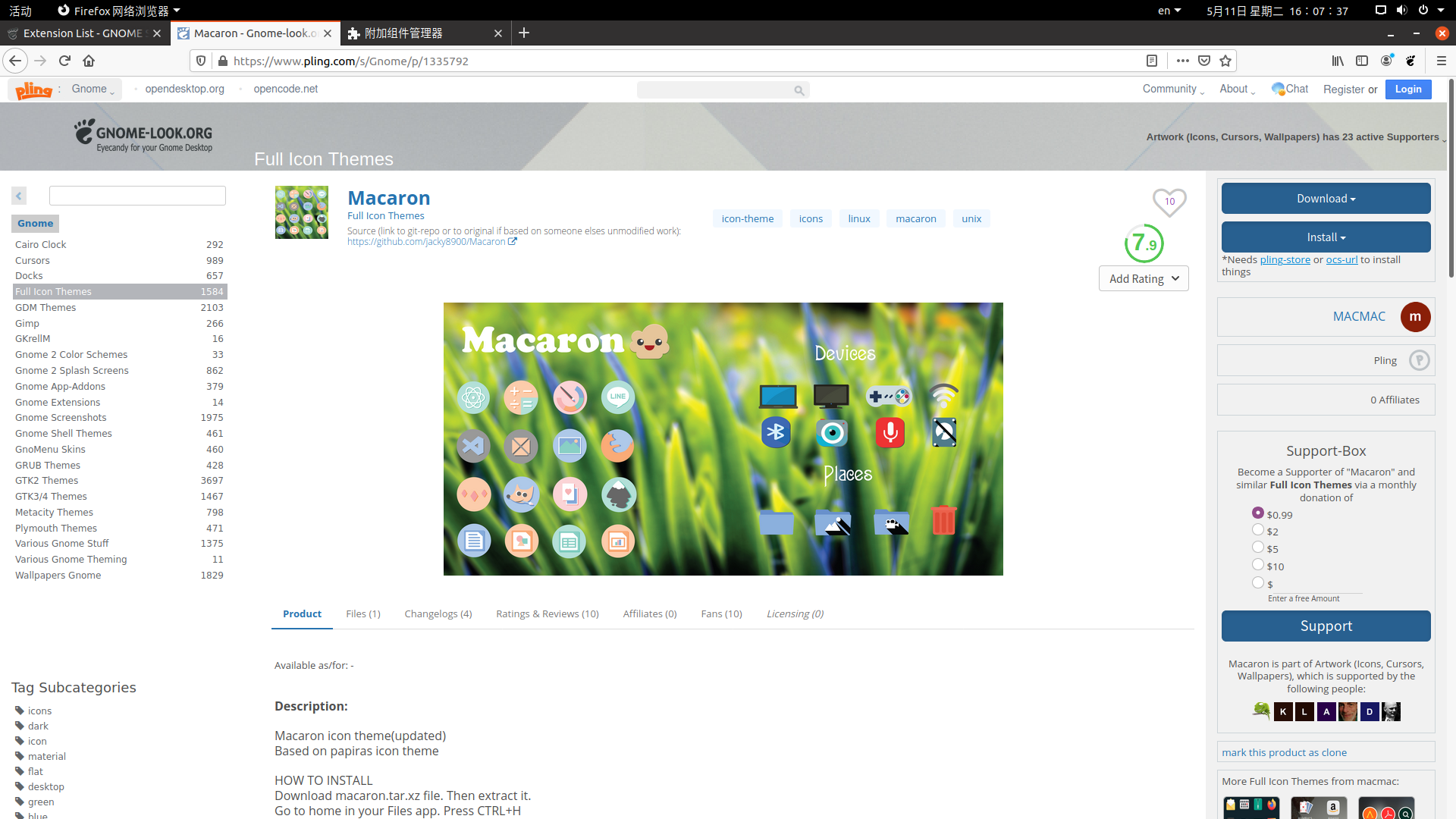The width and height of the screenshot is (1456, 819).
Task: Bookmark this page with the star icon
Action: point(1225,61)
